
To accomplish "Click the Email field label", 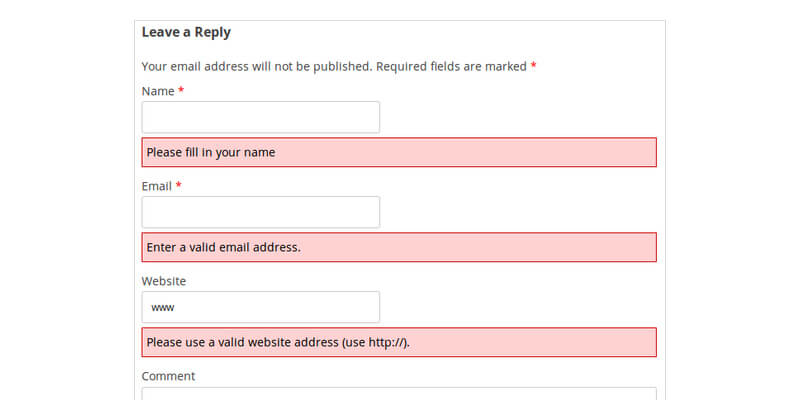I will tap(157, 186).
